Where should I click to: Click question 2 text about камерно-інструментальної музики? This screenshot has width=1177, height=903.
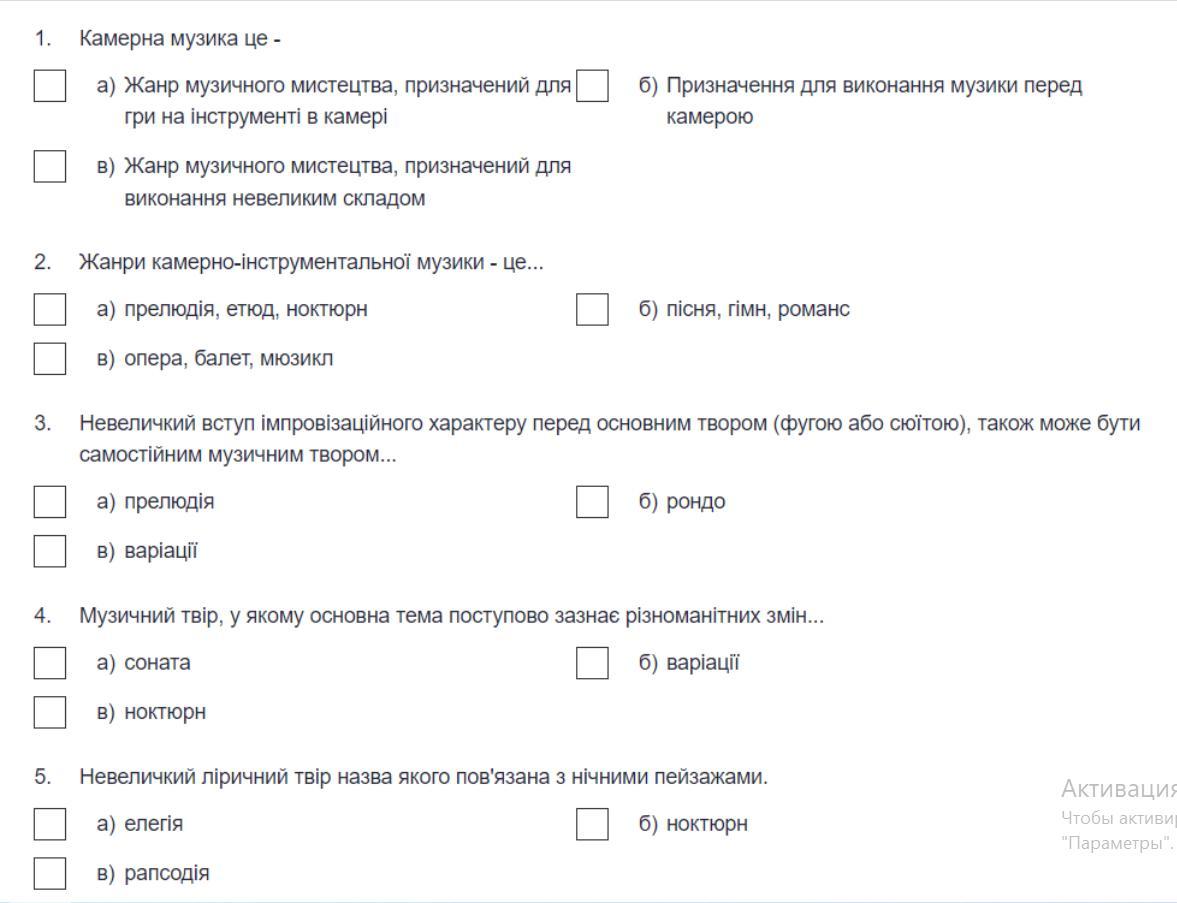pyautogui.click(x=311, y=263)
